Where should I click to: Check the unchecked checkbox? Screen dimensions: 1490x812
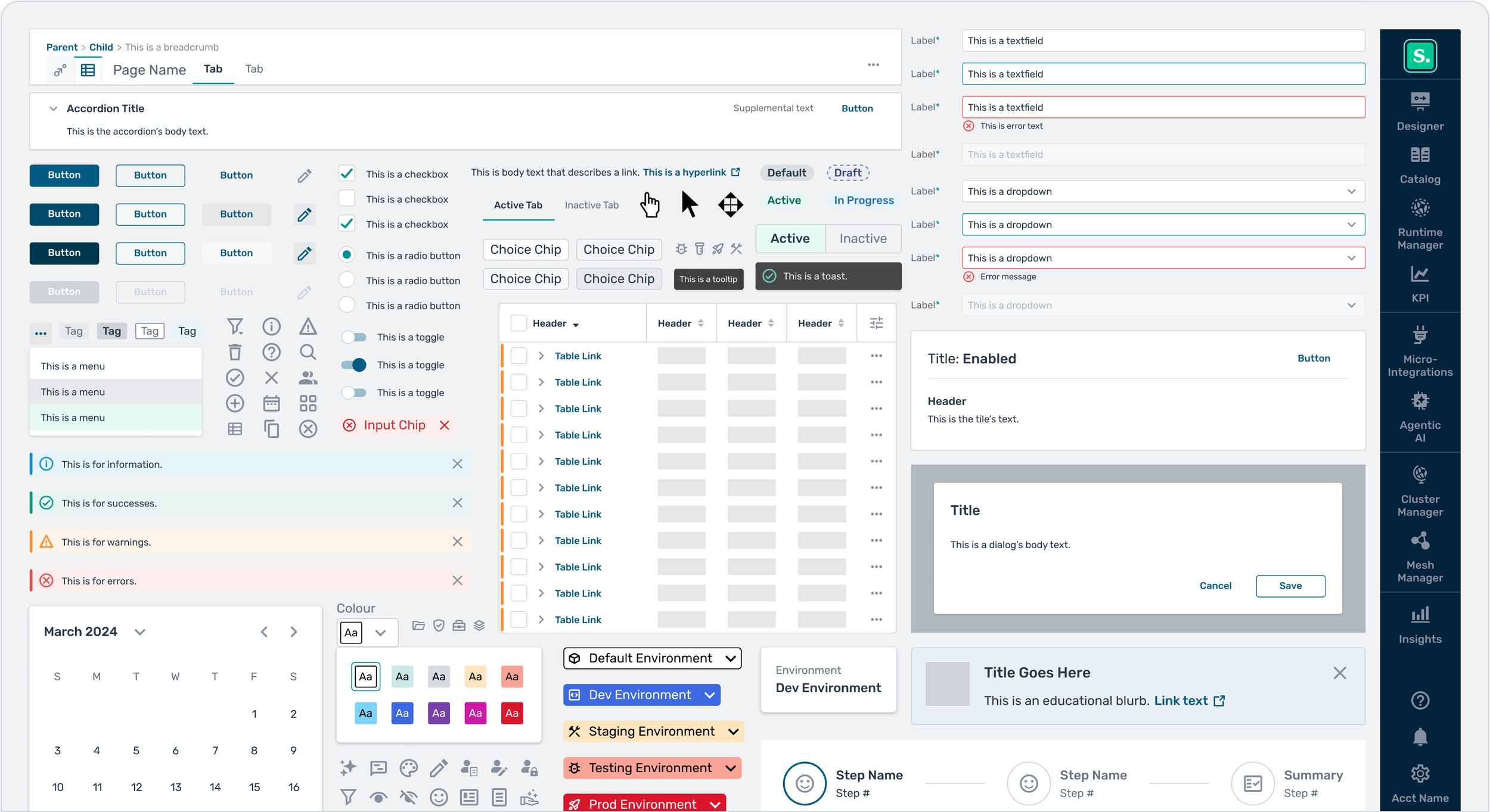click(x=346, y=198)
